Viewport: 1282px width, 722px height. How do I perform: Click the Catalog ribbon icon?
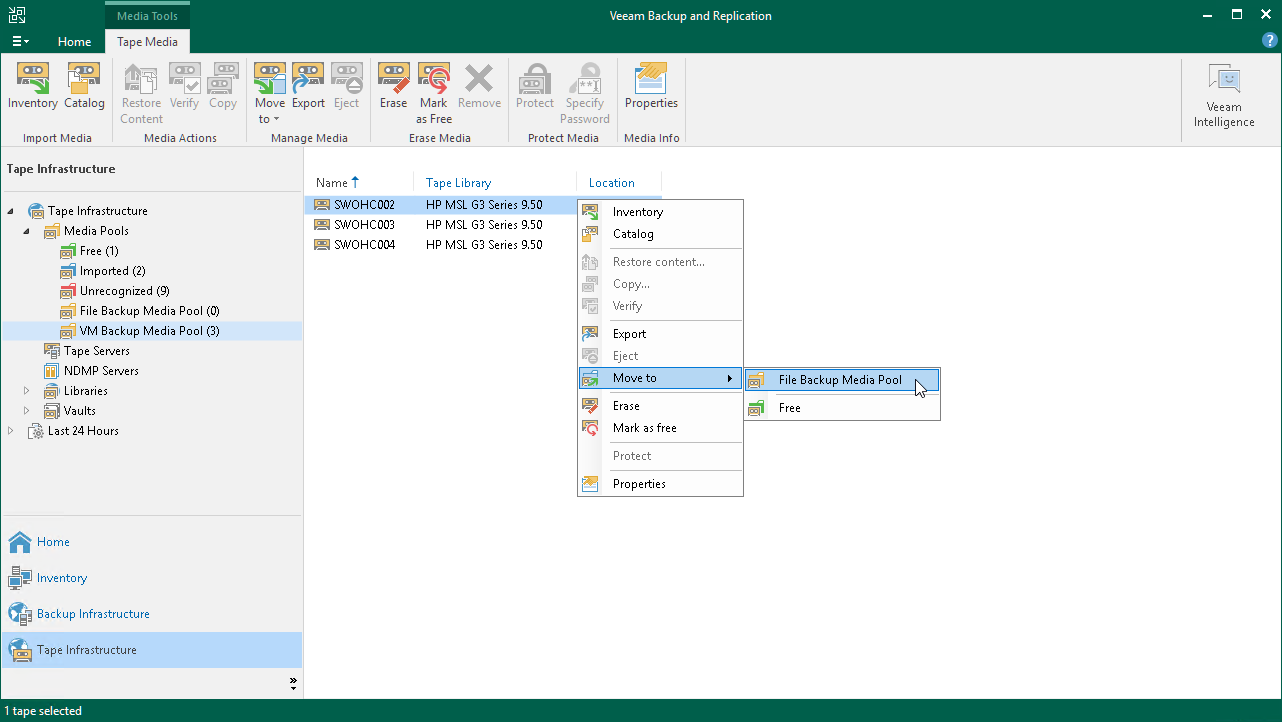click(84, 87)
